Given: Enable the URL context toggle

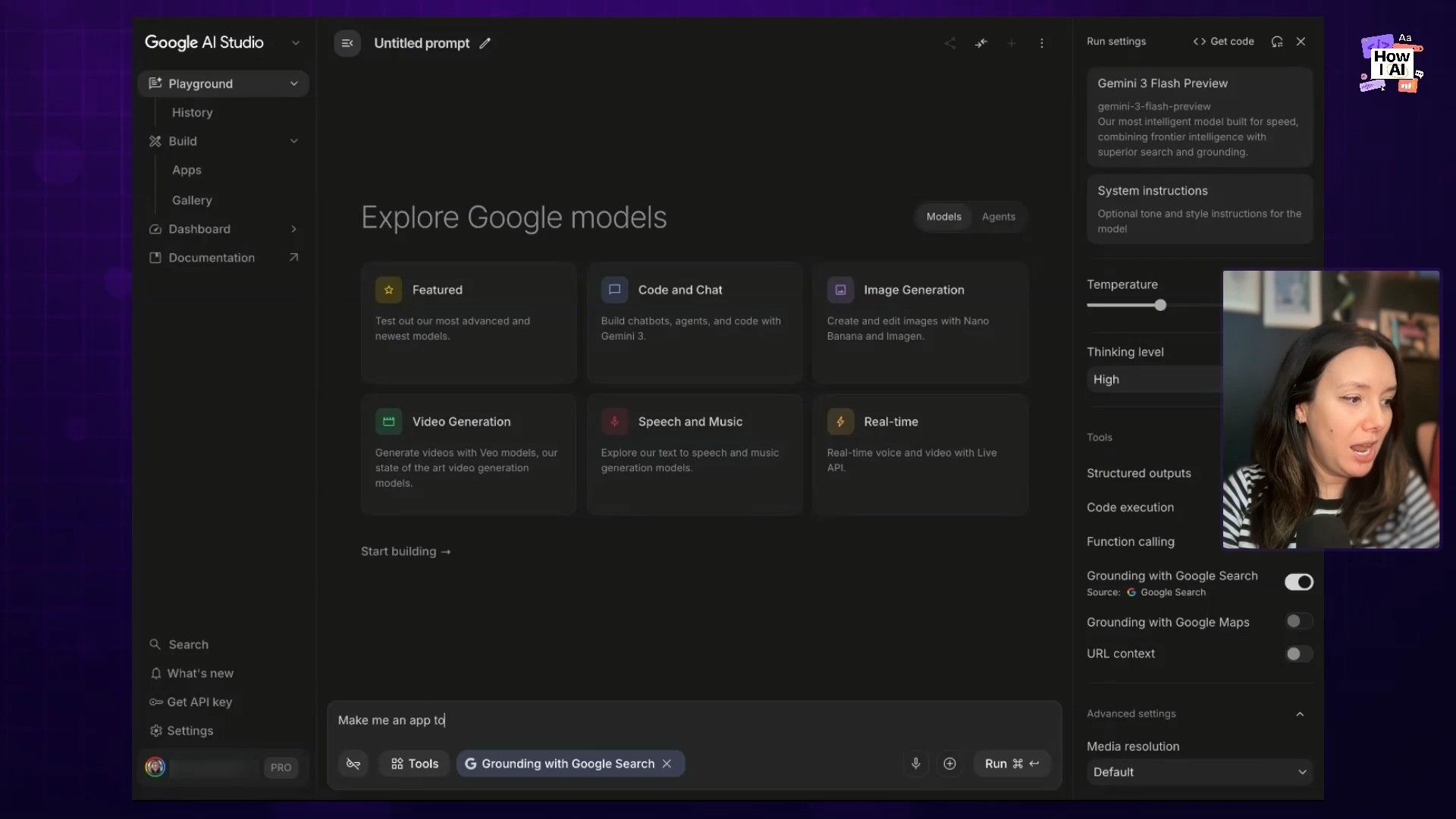Looking at the screenshot, I should click(1298, 654).
